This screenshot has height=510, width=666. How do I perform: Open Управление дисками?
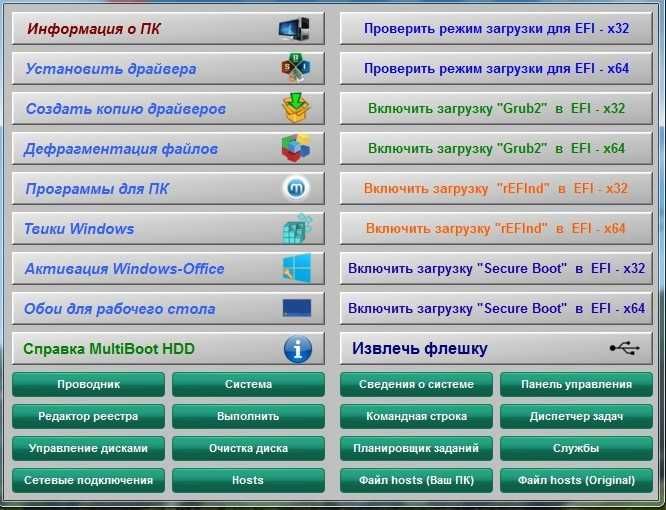pos(88,448)
